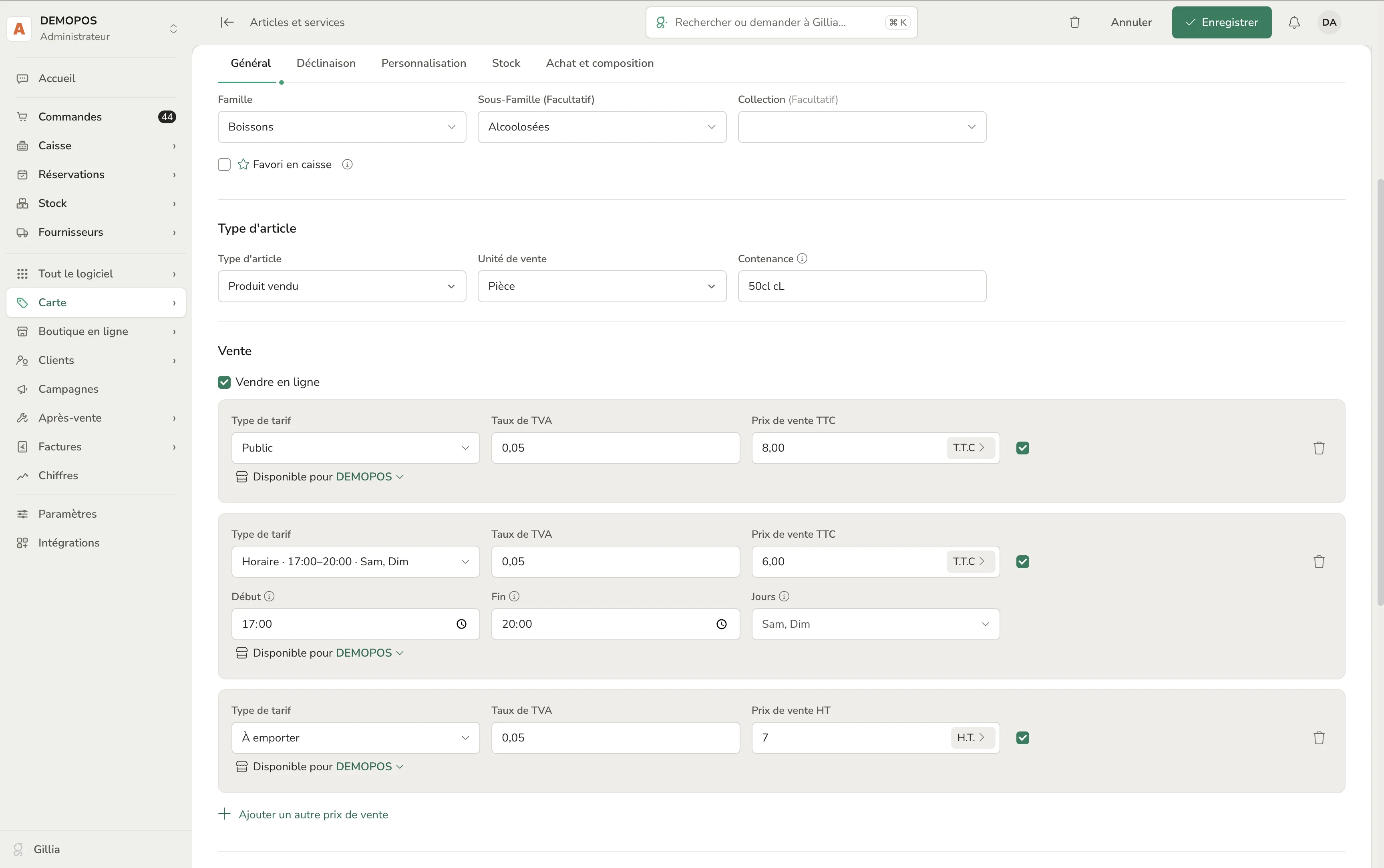The image size is (1384, 868).
Task: Click the Contenance field with 50cl cL
Action: pos(862,286)
